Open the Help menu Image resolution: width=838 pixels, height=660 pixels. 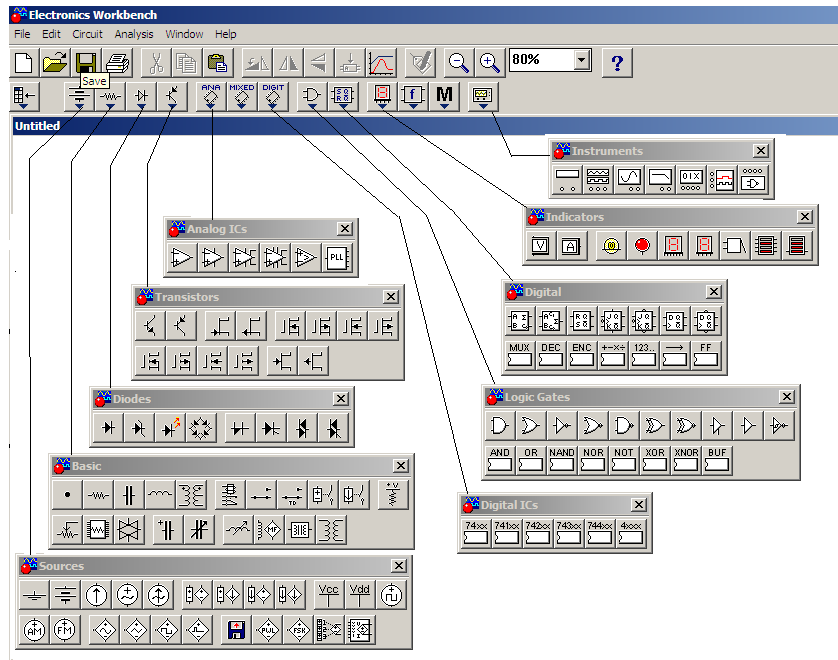click(x=226, y=34)
